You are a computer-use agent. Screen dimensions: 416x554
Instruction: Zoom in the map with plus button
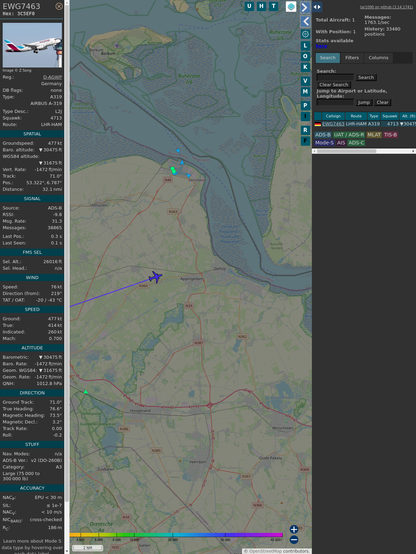[x=294, y=529]
